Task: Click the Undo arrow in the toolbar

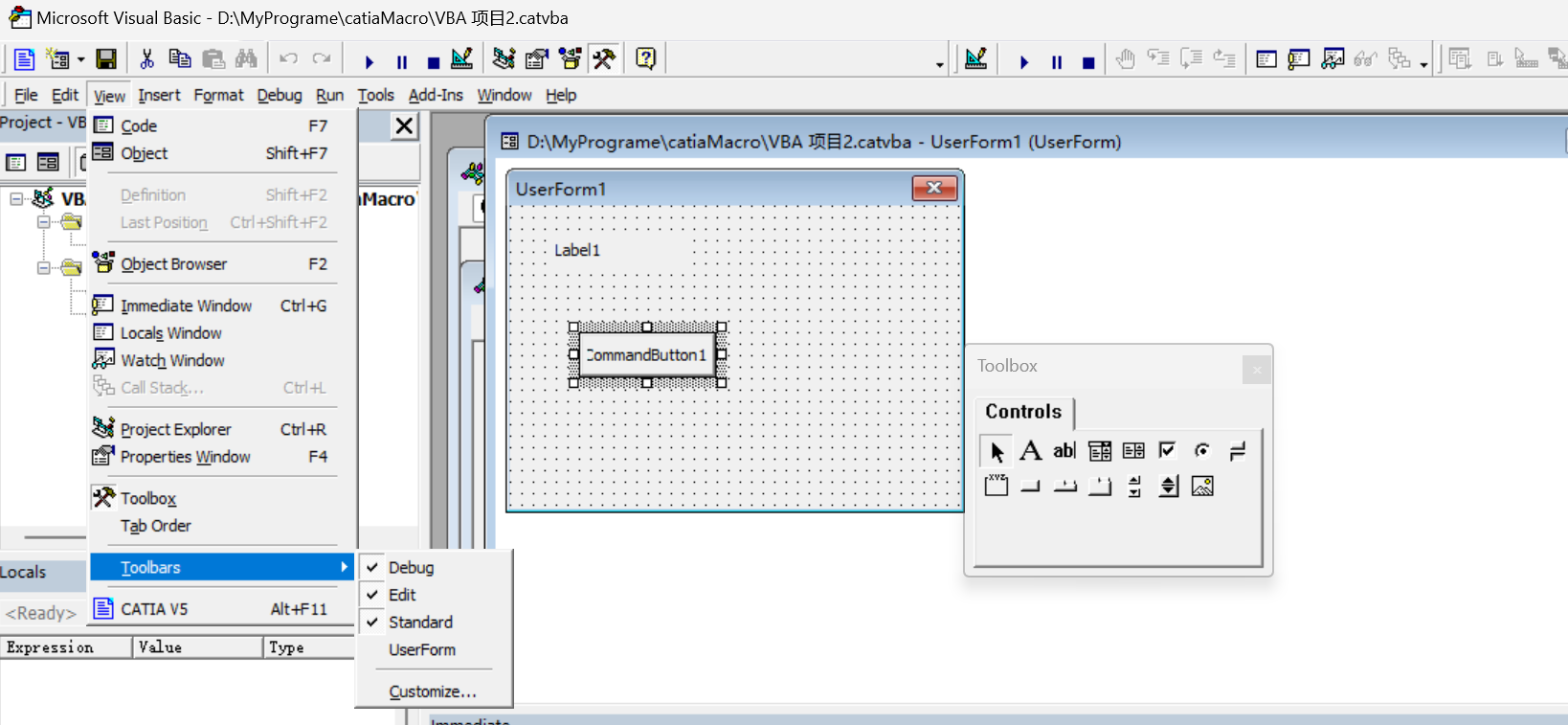Action: 288,59
